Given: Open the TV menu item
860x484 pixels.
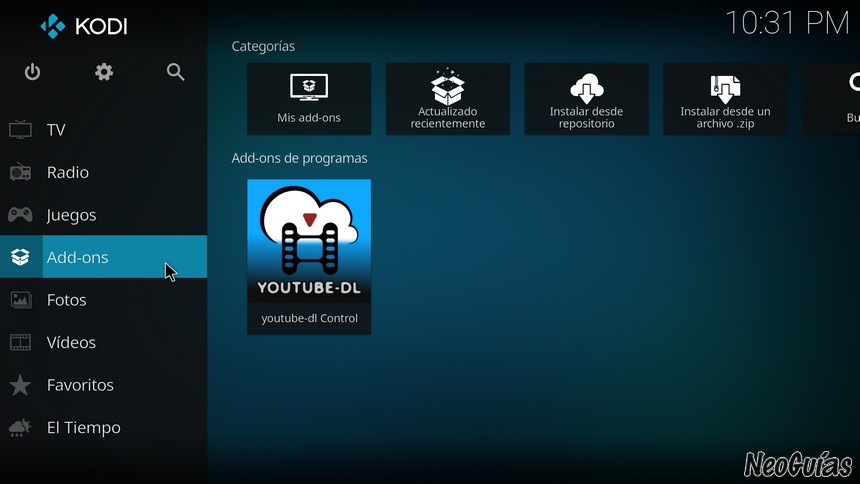Looking at the screenshot, I should point(104,130).
